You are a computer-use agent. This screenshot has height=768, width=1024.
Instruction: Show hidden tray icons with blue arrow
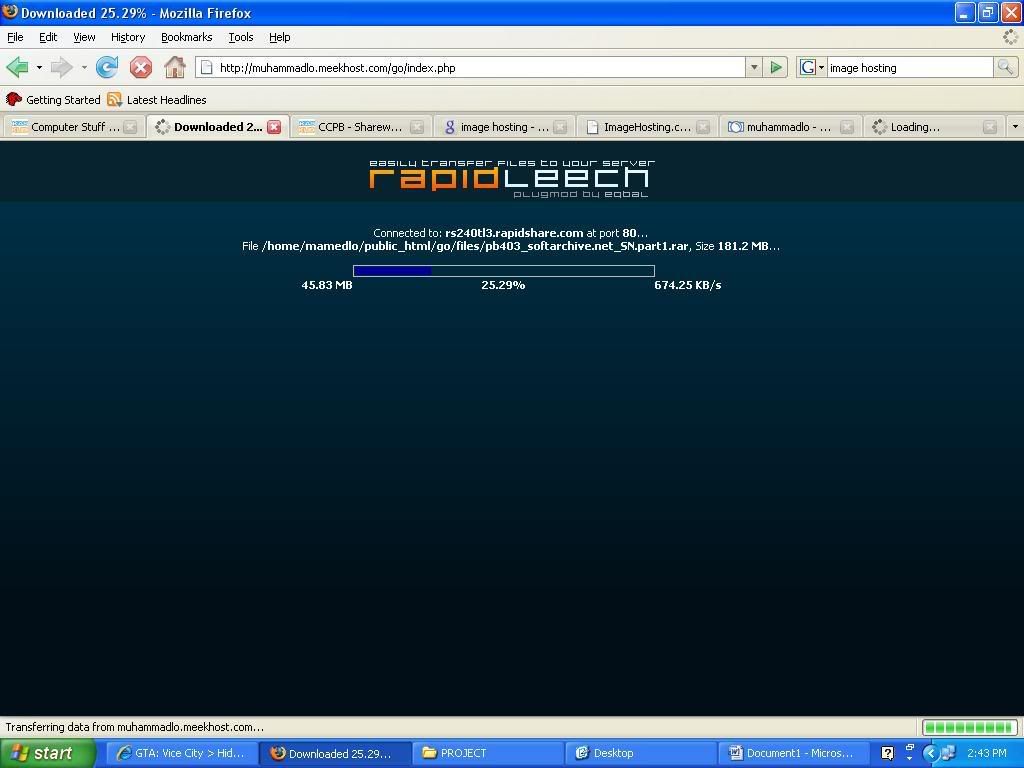coord(930,753)
